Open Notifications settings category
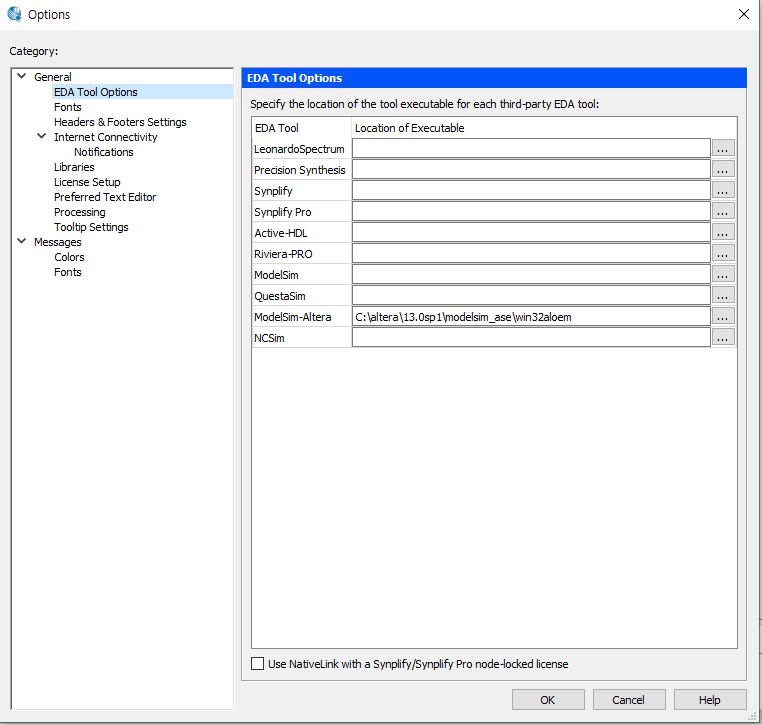 (104, 152)
